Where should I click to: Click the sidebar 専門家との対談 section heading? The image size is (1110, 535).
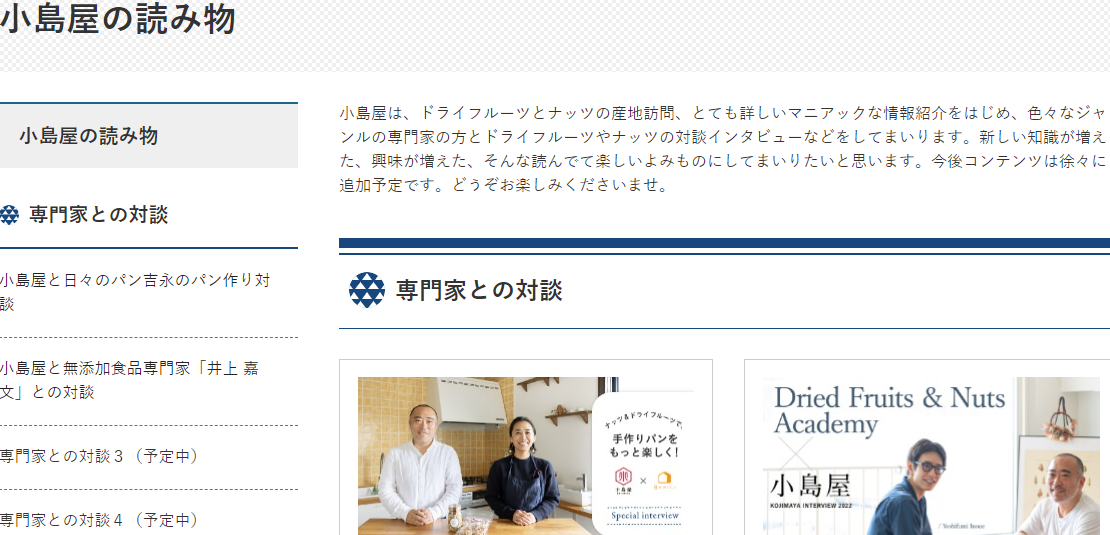[98, 215]
